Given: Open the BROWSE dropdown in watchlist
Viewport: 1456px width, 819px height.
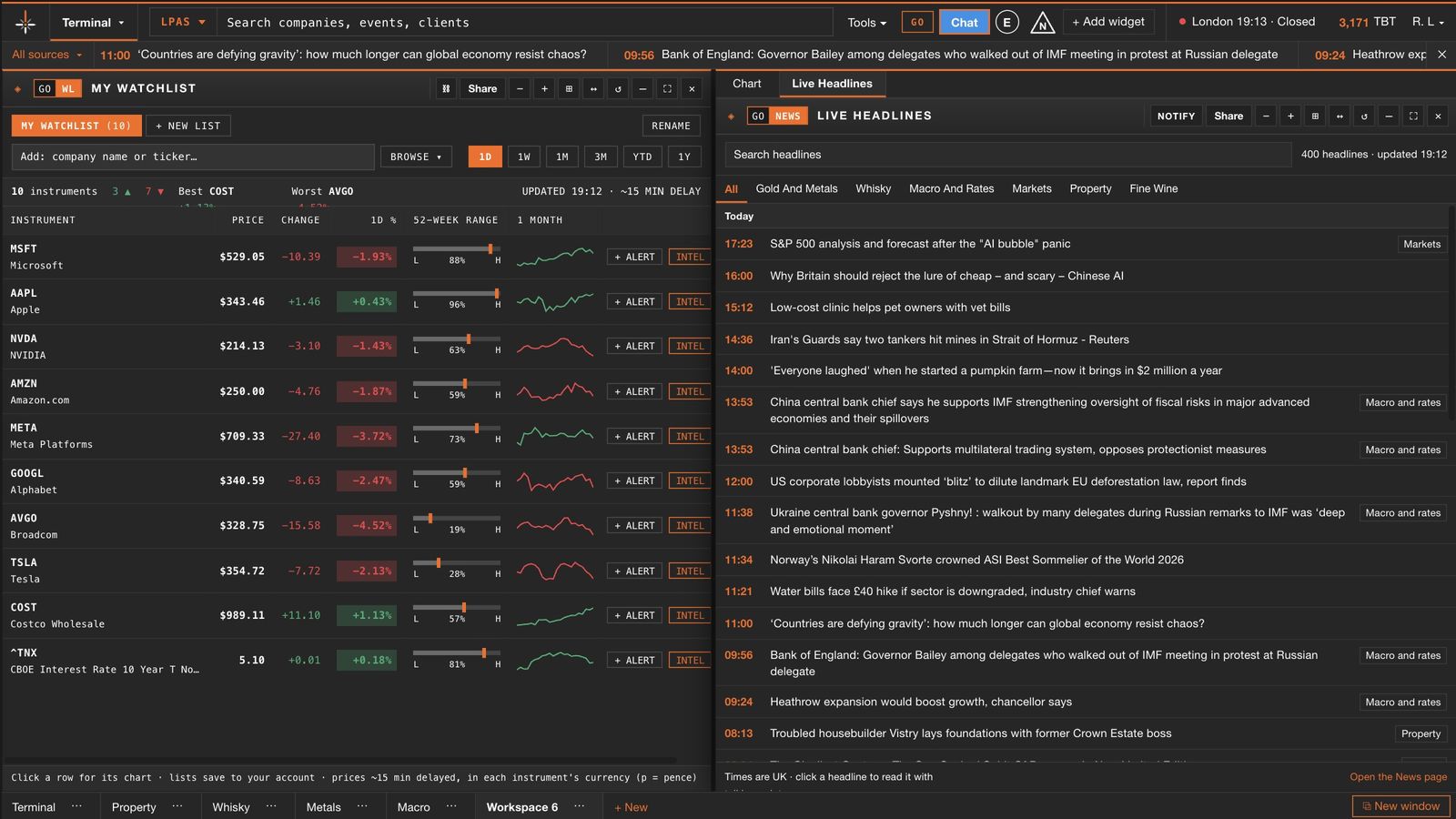Looking at the screenshot, I should [x=416, y=157].
